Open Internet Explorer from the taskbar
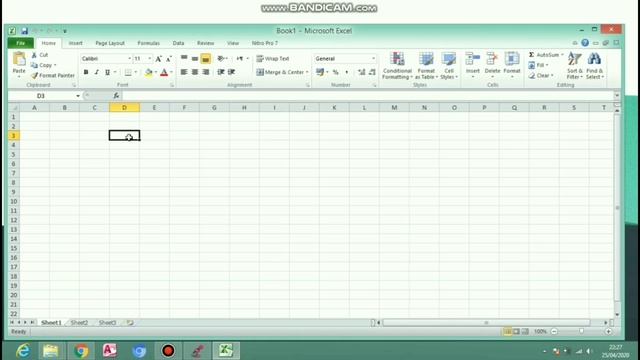 coord(23,351)
